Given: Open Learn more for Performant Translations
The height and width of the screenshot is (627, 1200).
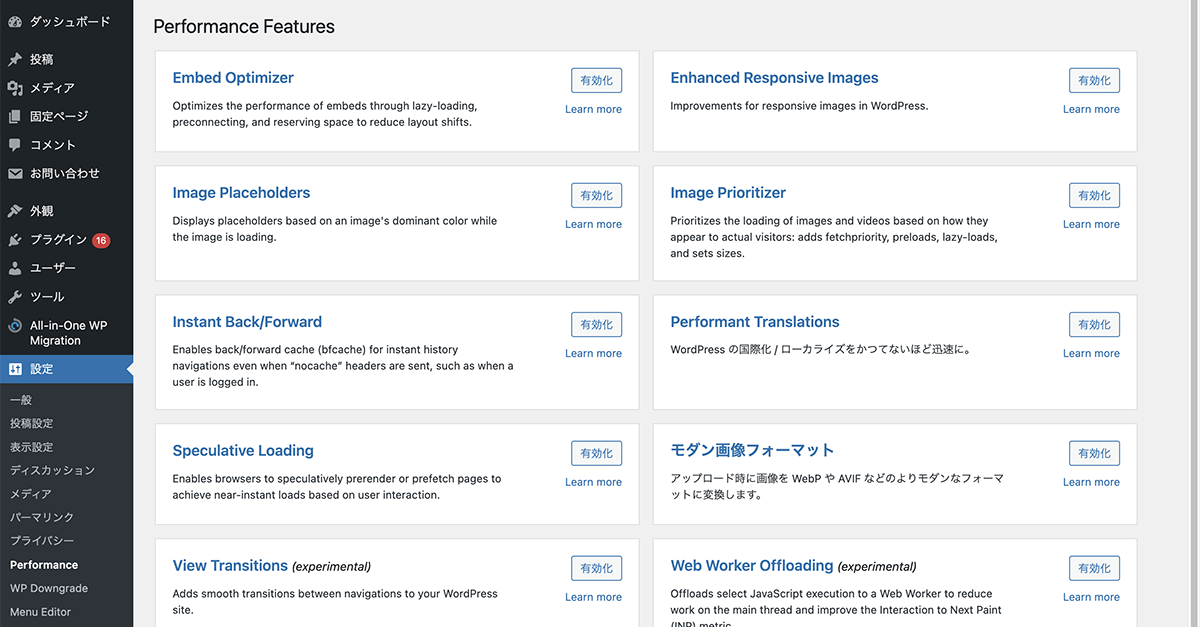Looking at the screenshot, I should [x=1091, y=353].
